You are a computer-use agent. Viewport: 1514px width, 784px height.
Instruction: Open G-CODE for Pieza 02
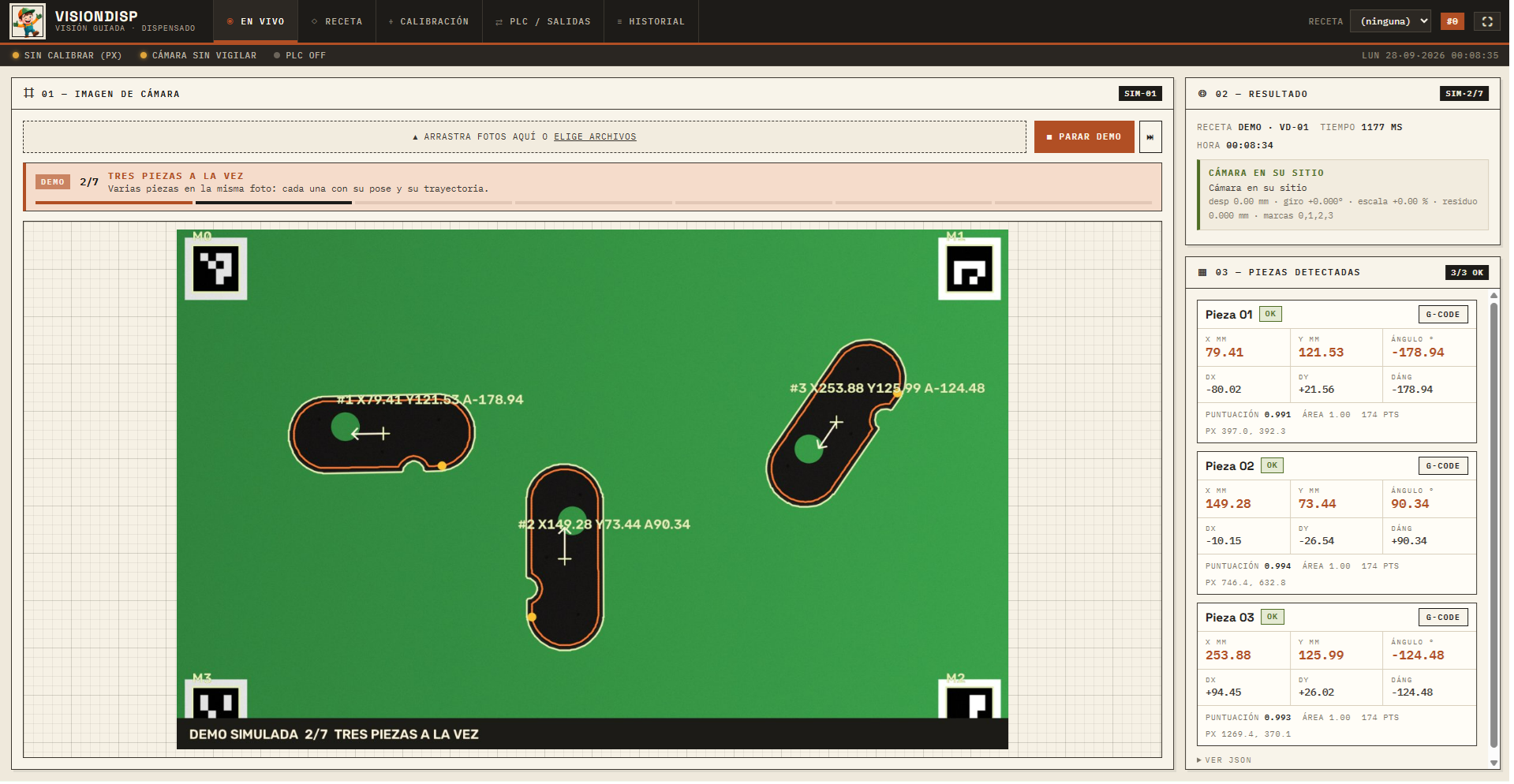pos(1443,465)
